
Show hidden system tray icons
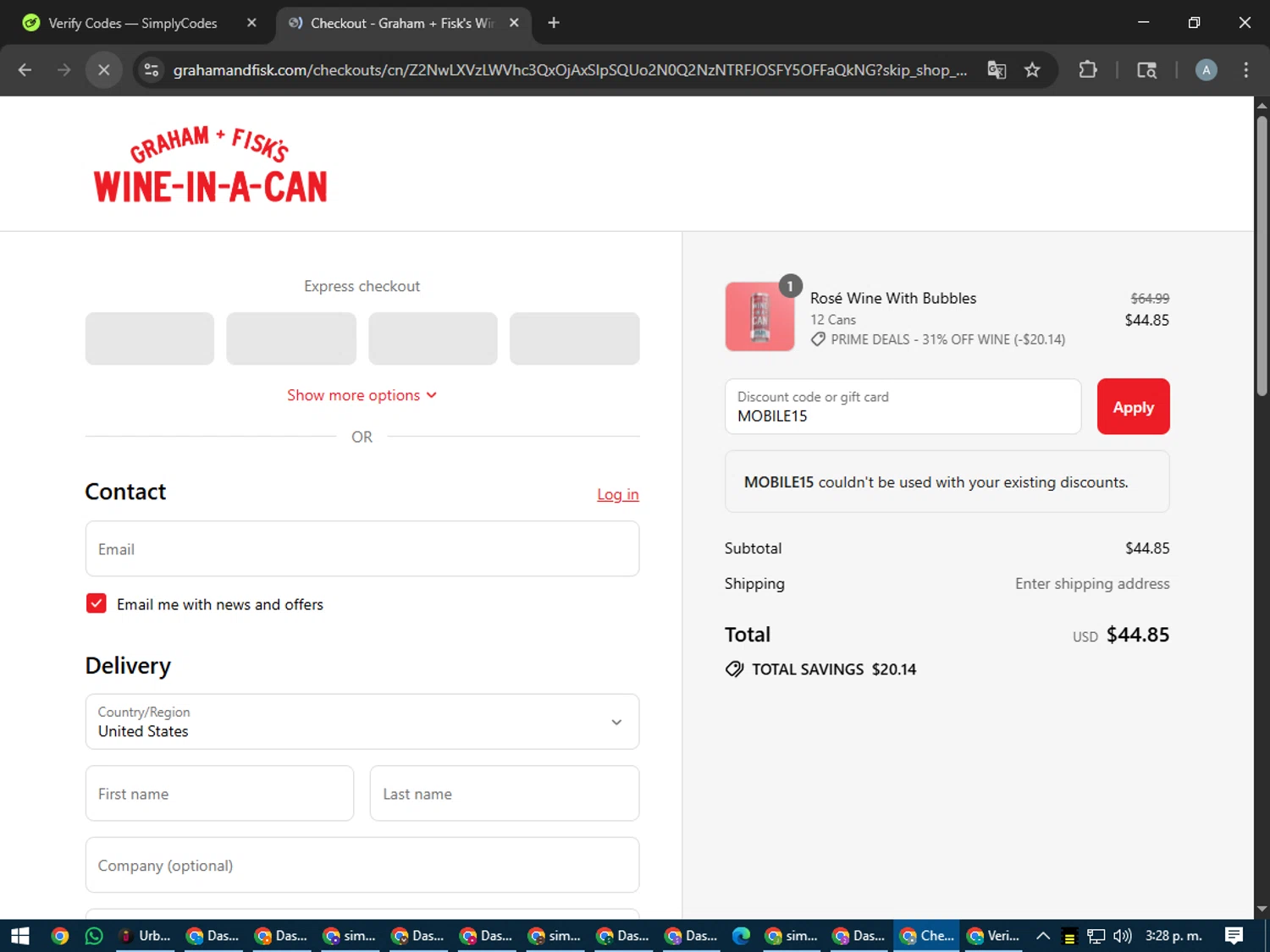click(x=1043, y=935)
